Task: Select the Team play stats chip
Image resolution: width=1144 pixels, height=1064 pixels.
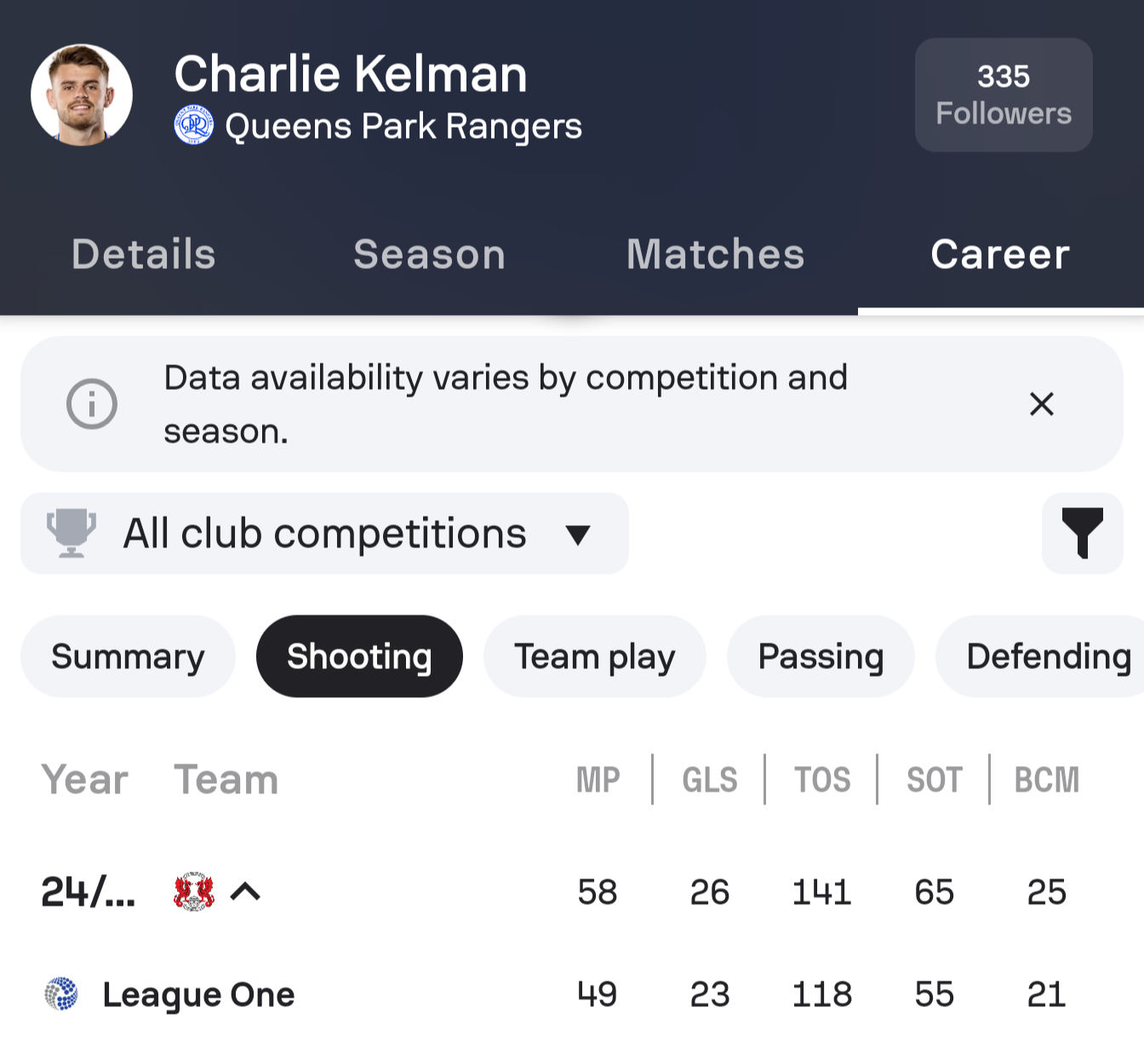Action: coord(594,656)
